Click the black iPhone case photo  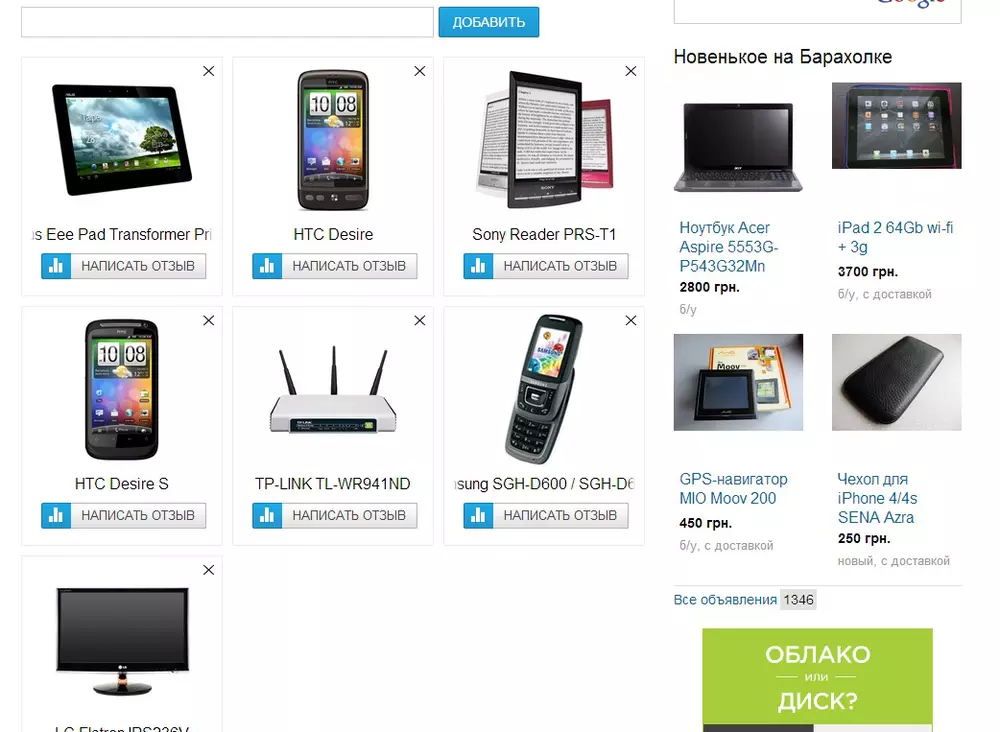(896, 382)
